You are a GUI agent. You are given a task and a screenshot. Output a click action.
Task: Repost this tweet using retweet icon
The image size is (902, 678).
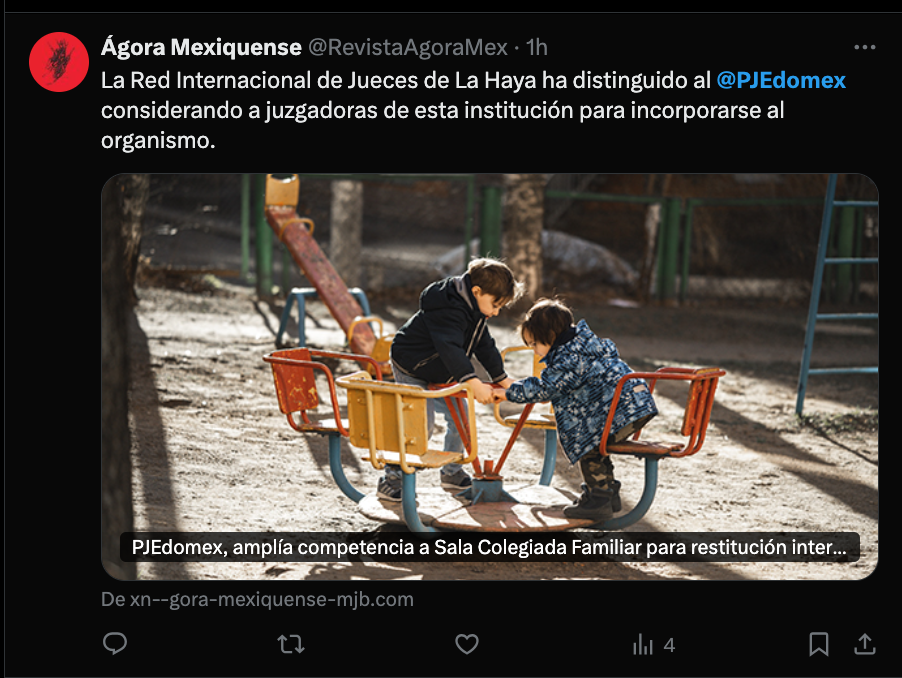point(291,644)
